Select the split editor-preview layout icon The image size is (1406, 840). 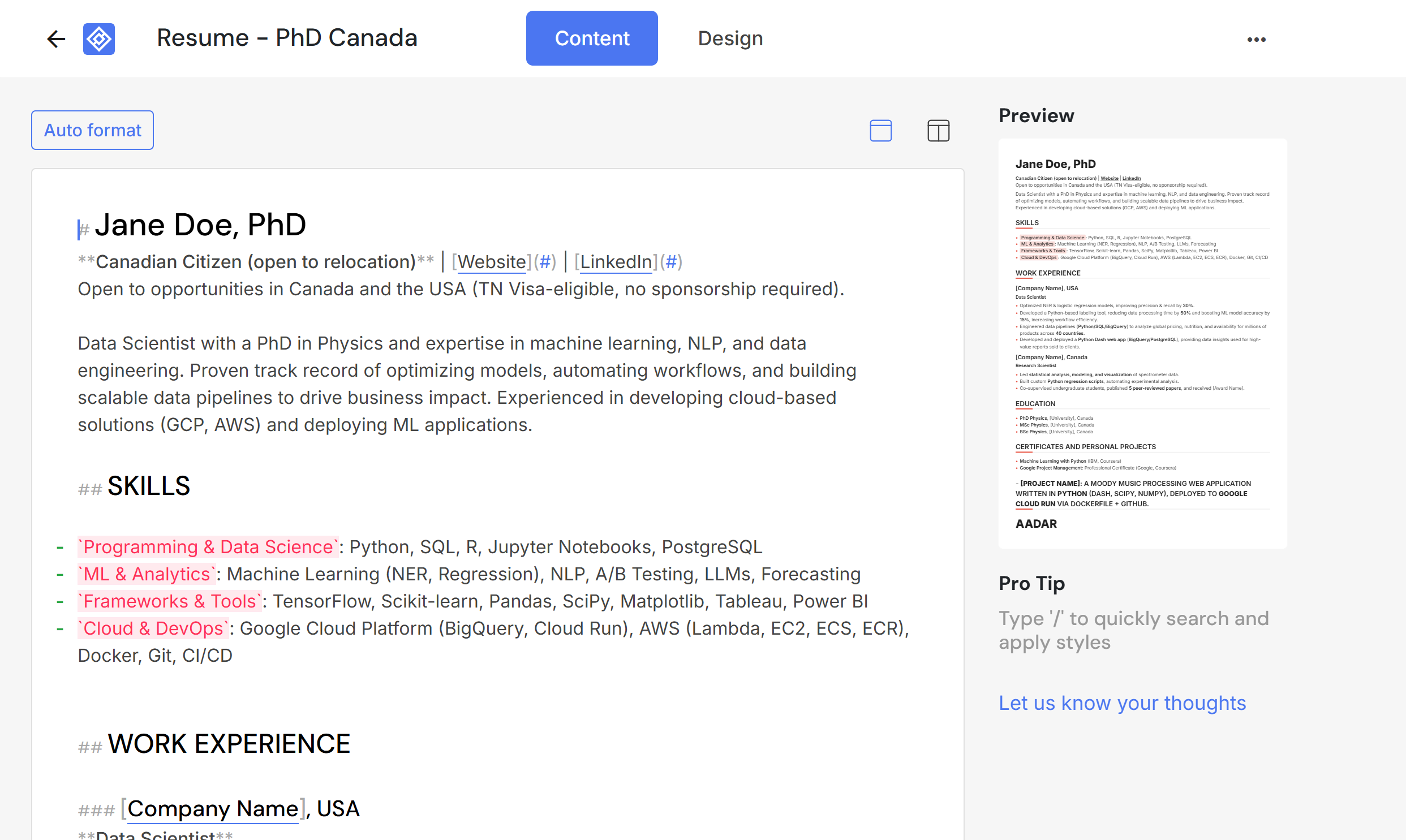tap(937, 130)
